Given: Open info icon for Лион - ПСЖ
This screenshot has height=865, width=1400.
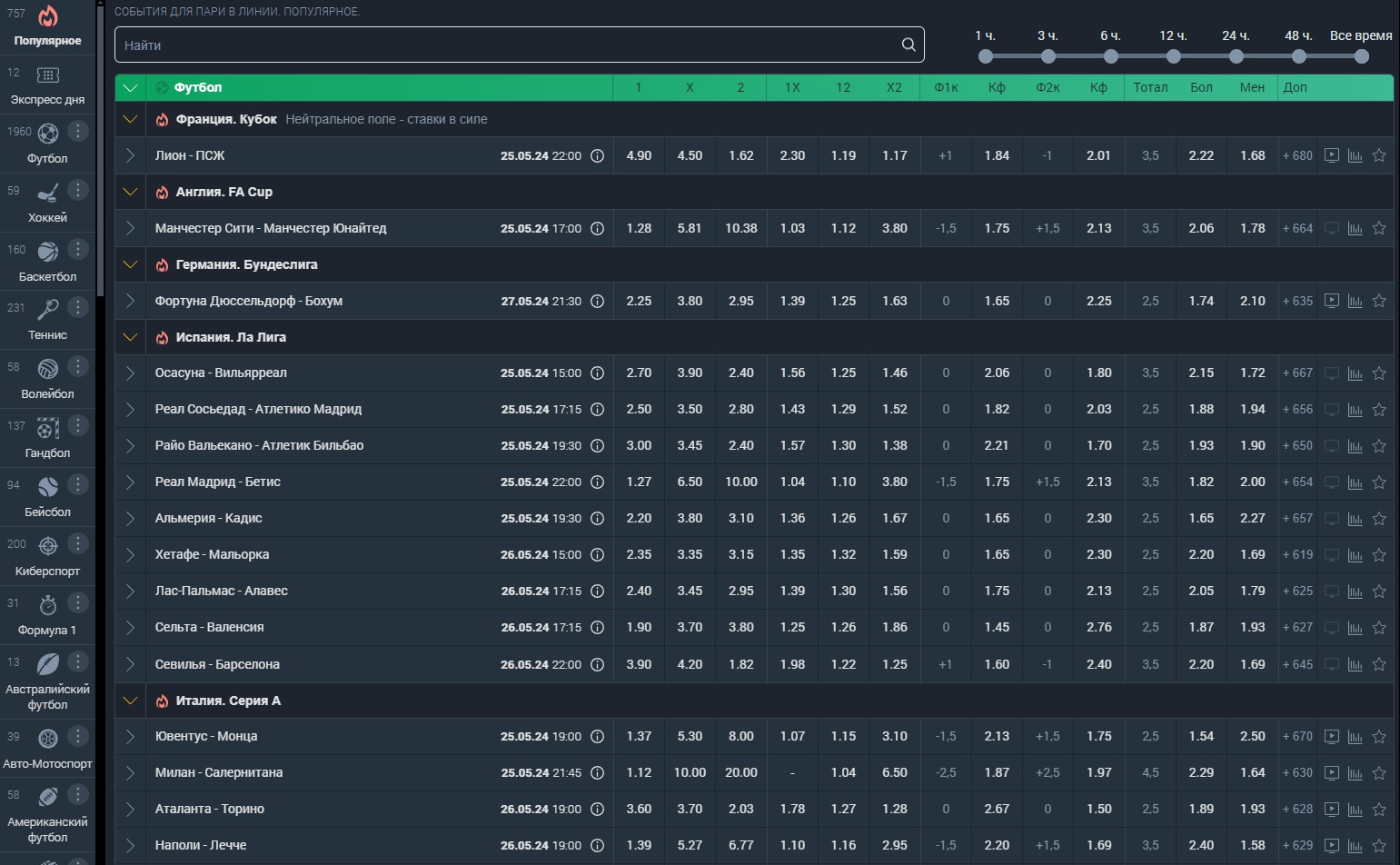Looking at the screenshot, I should [597, 155].
